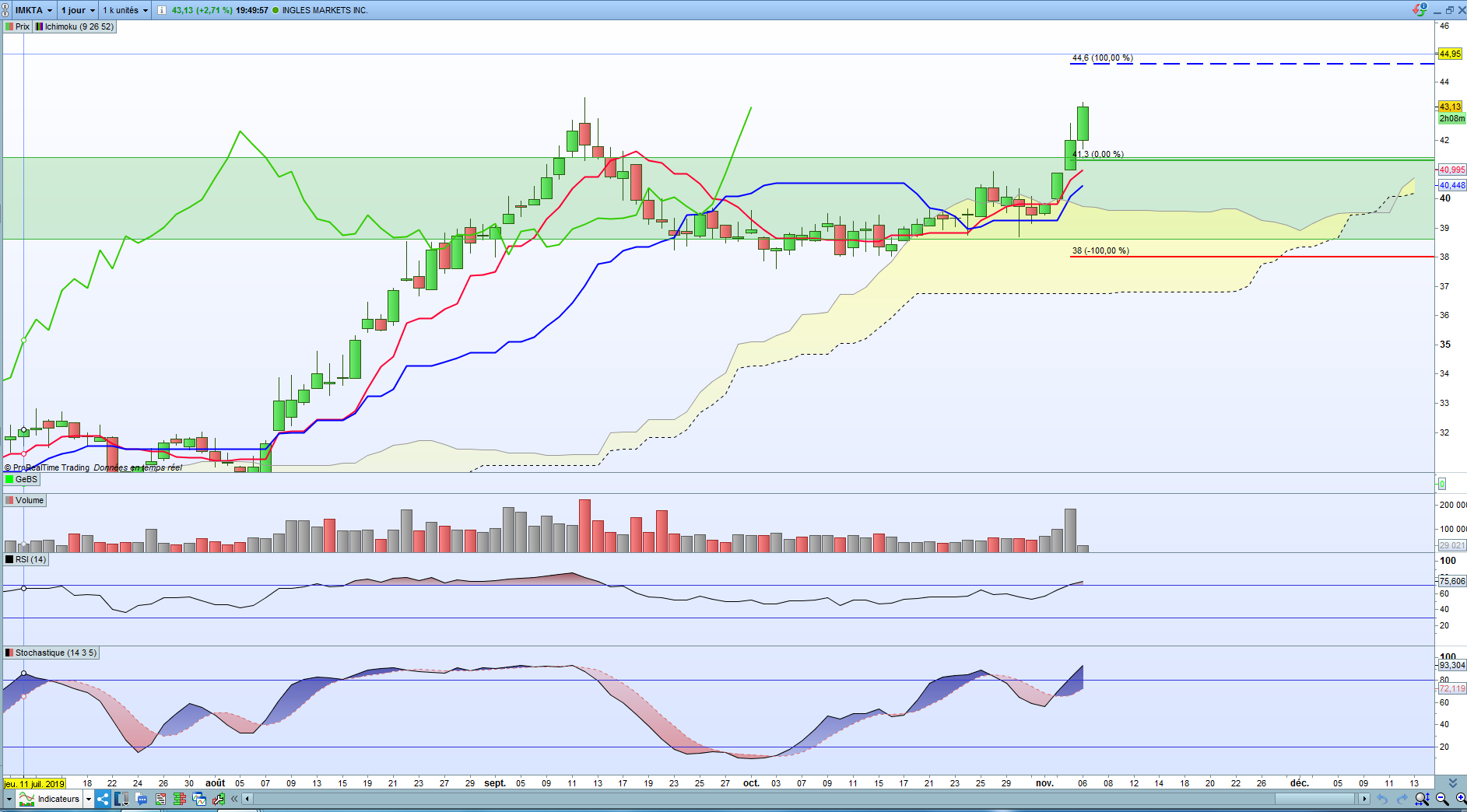This screenshot has height=812, width=1467.
Task: Toggle the GeBS indicator label
Action: point(21,479)
